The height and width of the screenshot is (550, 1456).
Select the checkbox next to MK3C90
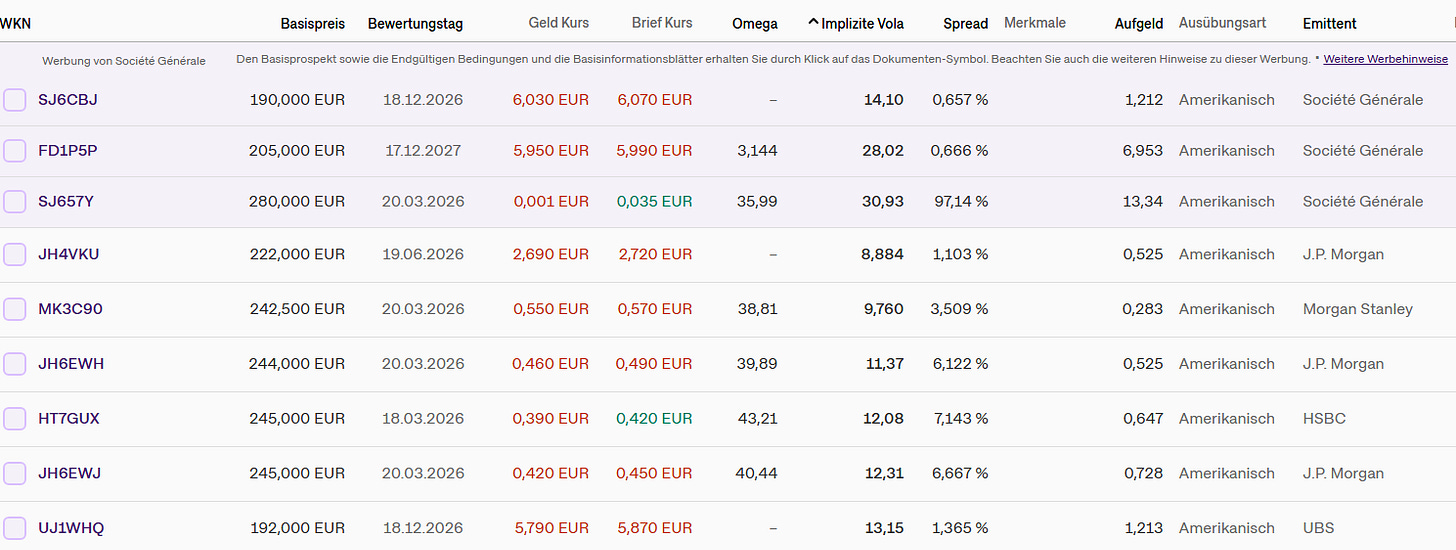click(14, 309)
